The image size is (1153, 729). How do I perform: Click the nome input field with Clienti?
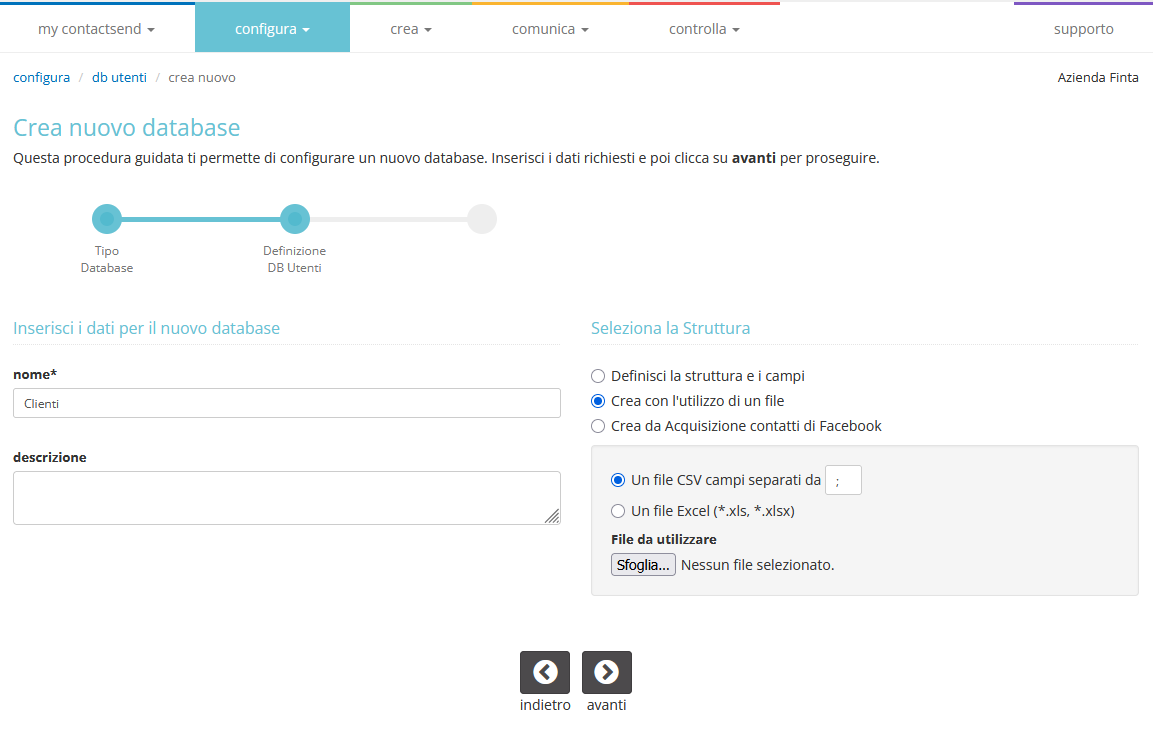click(287, 403)
